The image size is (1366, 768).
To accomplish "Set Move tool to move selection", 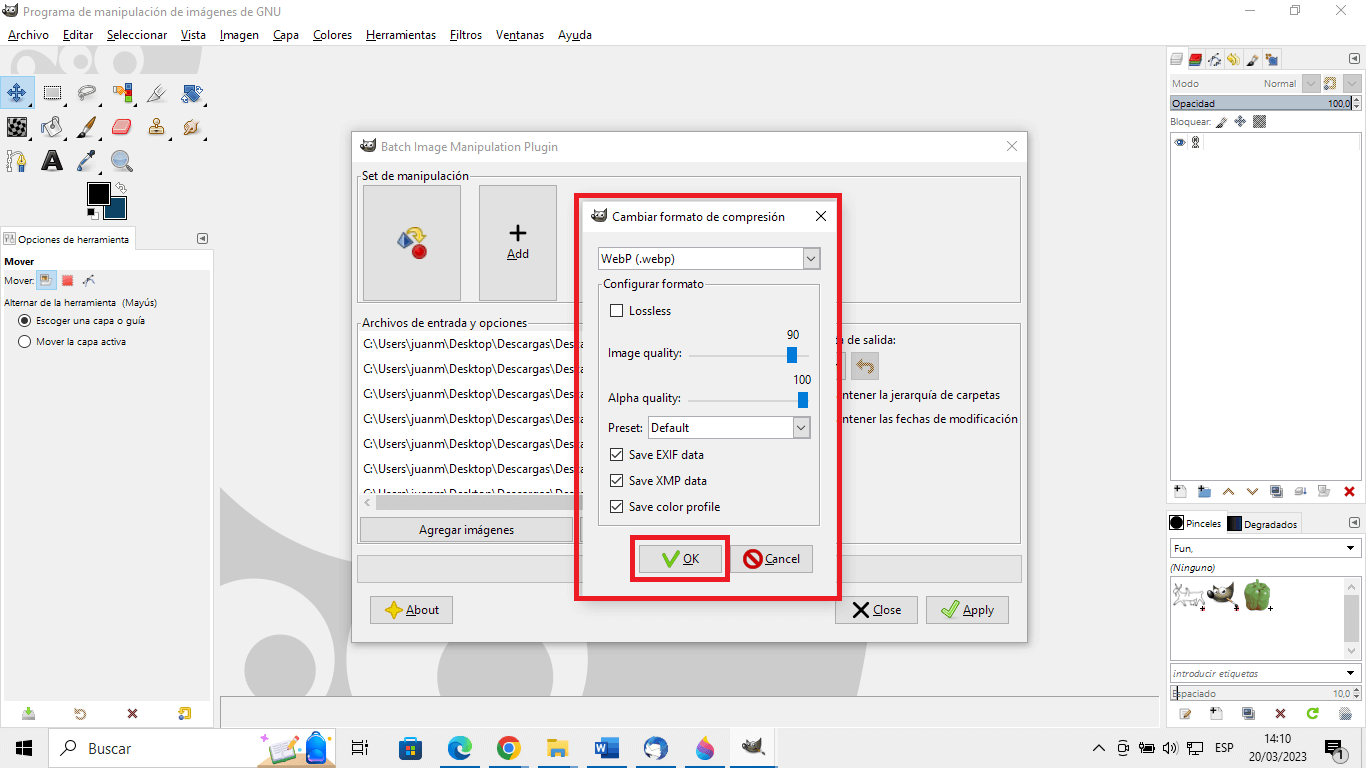I will pos(67,280).
